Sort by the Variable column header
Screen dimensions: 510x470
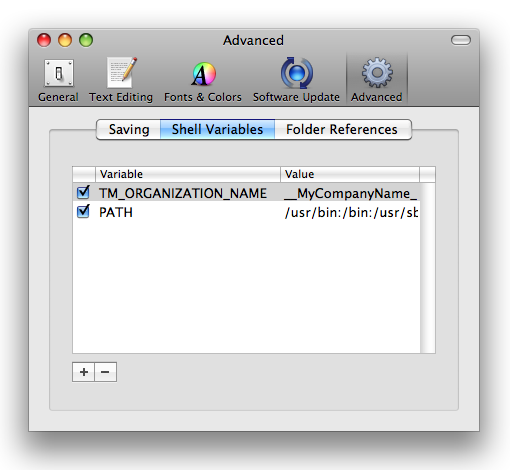coord(188,174)
